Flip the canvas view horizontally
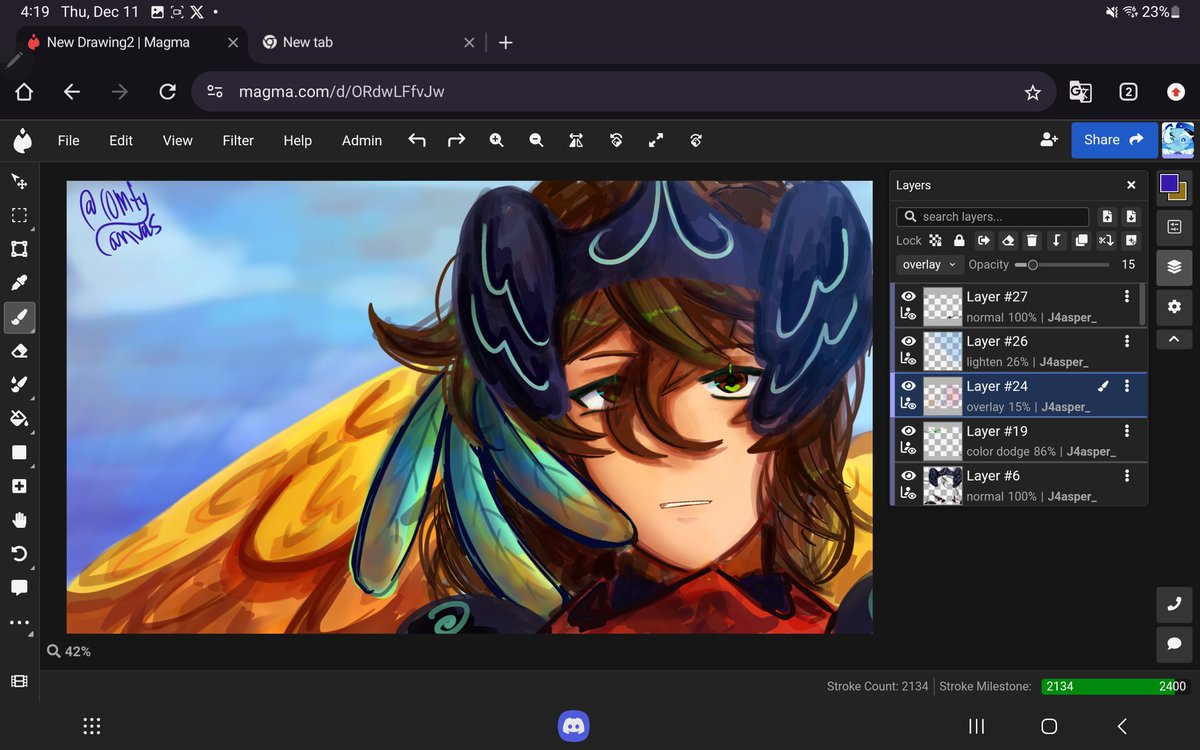Viewport: 1200px width, 750px height. [576, 141]
